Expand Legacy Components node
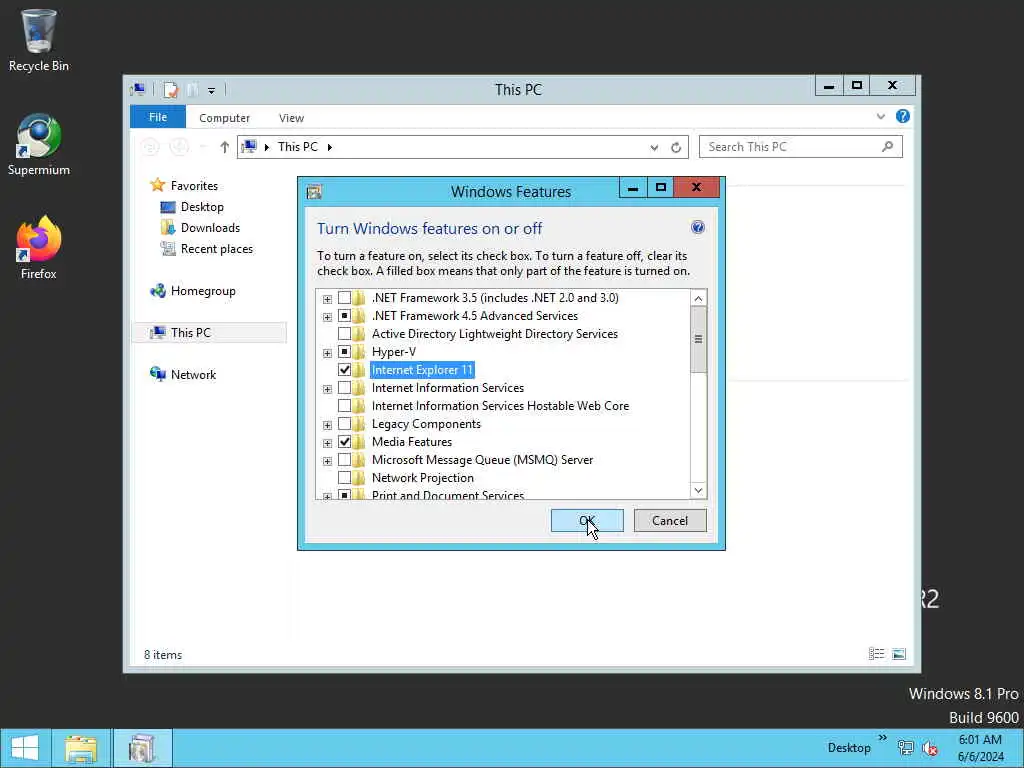Image resolution: width=1024 pixels, height=768 pixels. click(327, 425)
